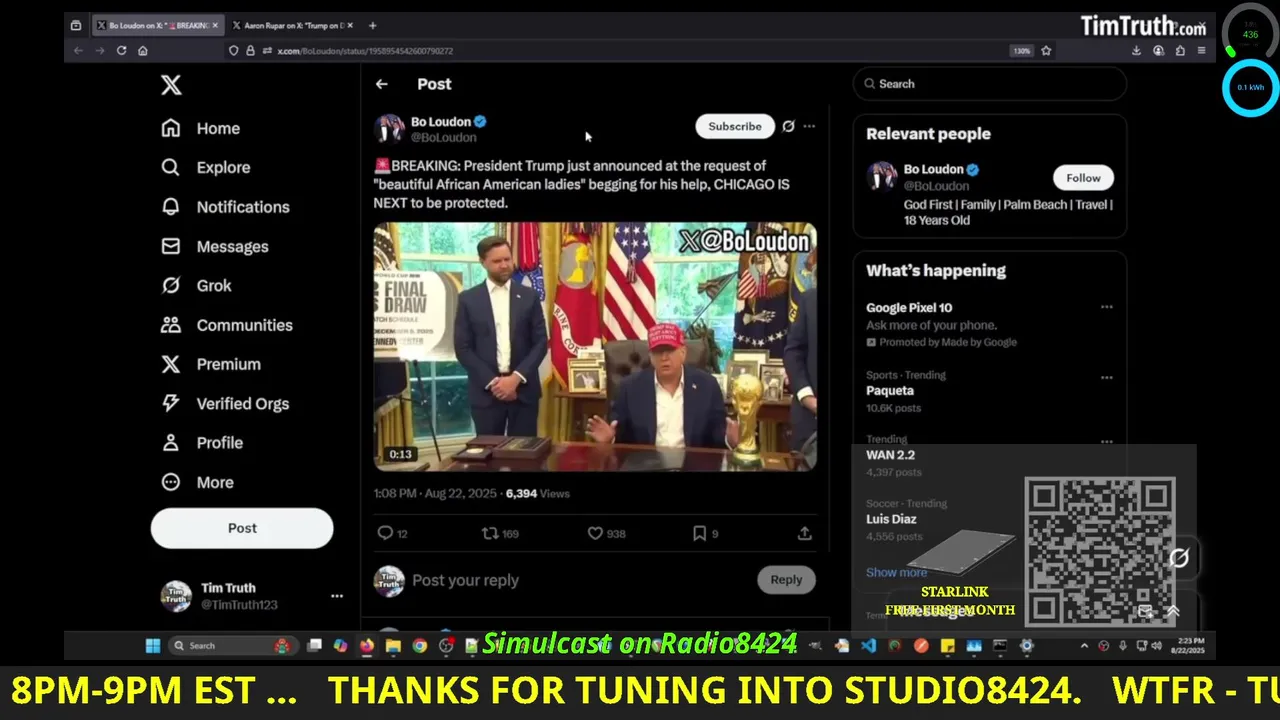
Task: Focus the X Search box
Action: point(990,84)
